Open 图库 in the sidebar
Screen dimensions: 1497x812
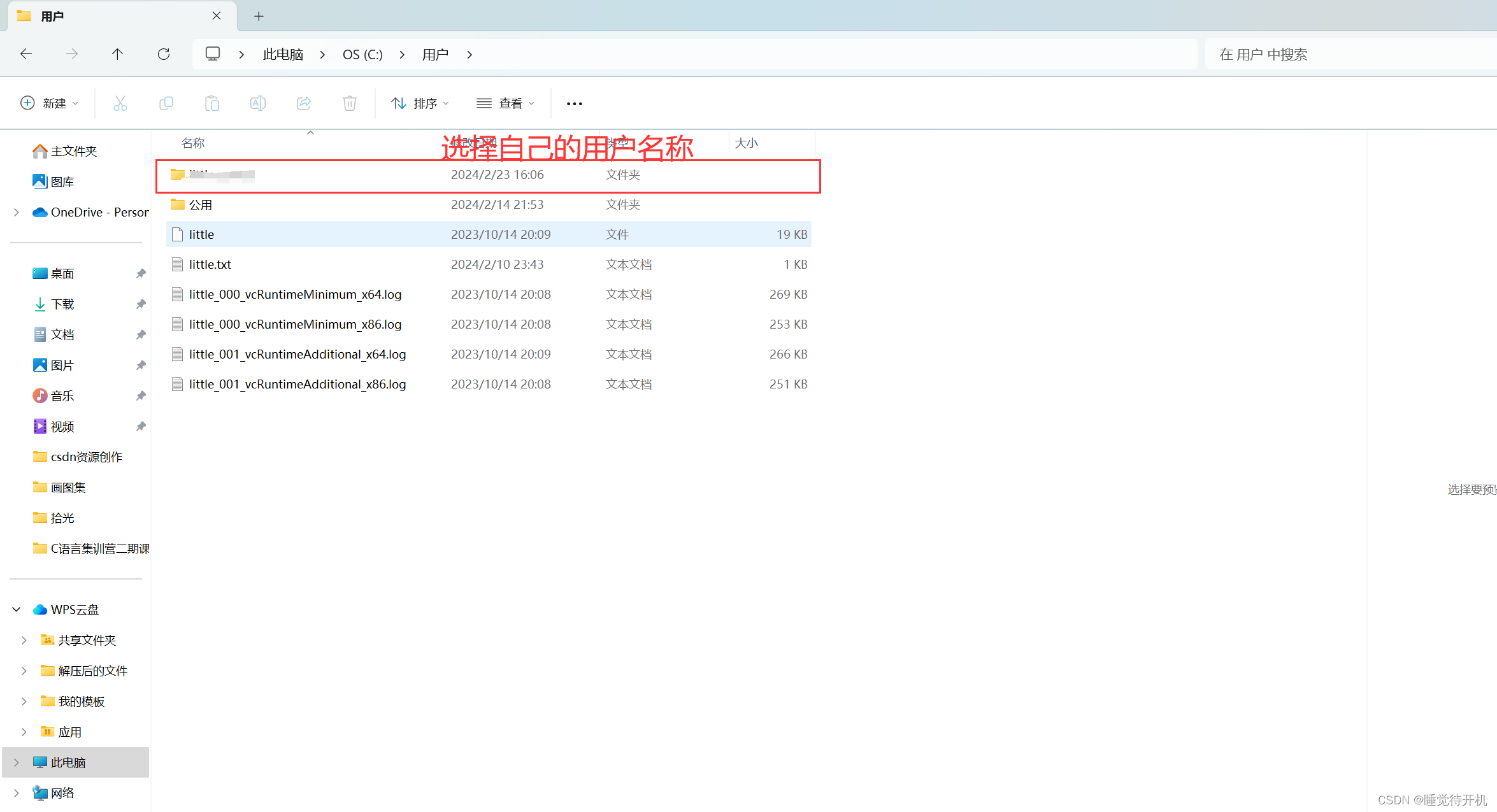point(54,182)
